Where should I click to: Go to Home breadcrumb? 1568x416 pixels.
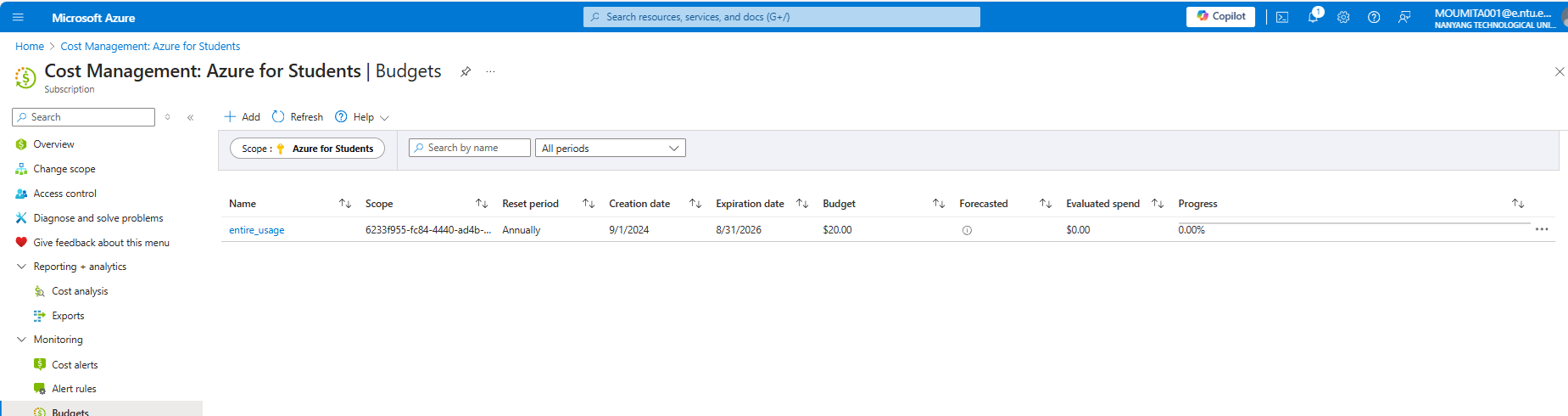click(x=30, y=47)
